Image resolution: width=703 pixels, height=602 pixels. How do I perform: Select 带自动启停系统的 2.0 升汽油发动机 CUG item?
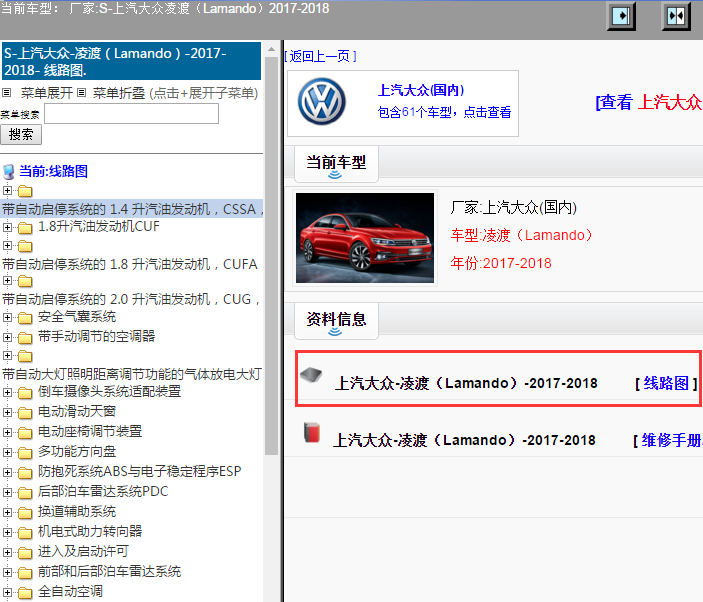(131, 299)
